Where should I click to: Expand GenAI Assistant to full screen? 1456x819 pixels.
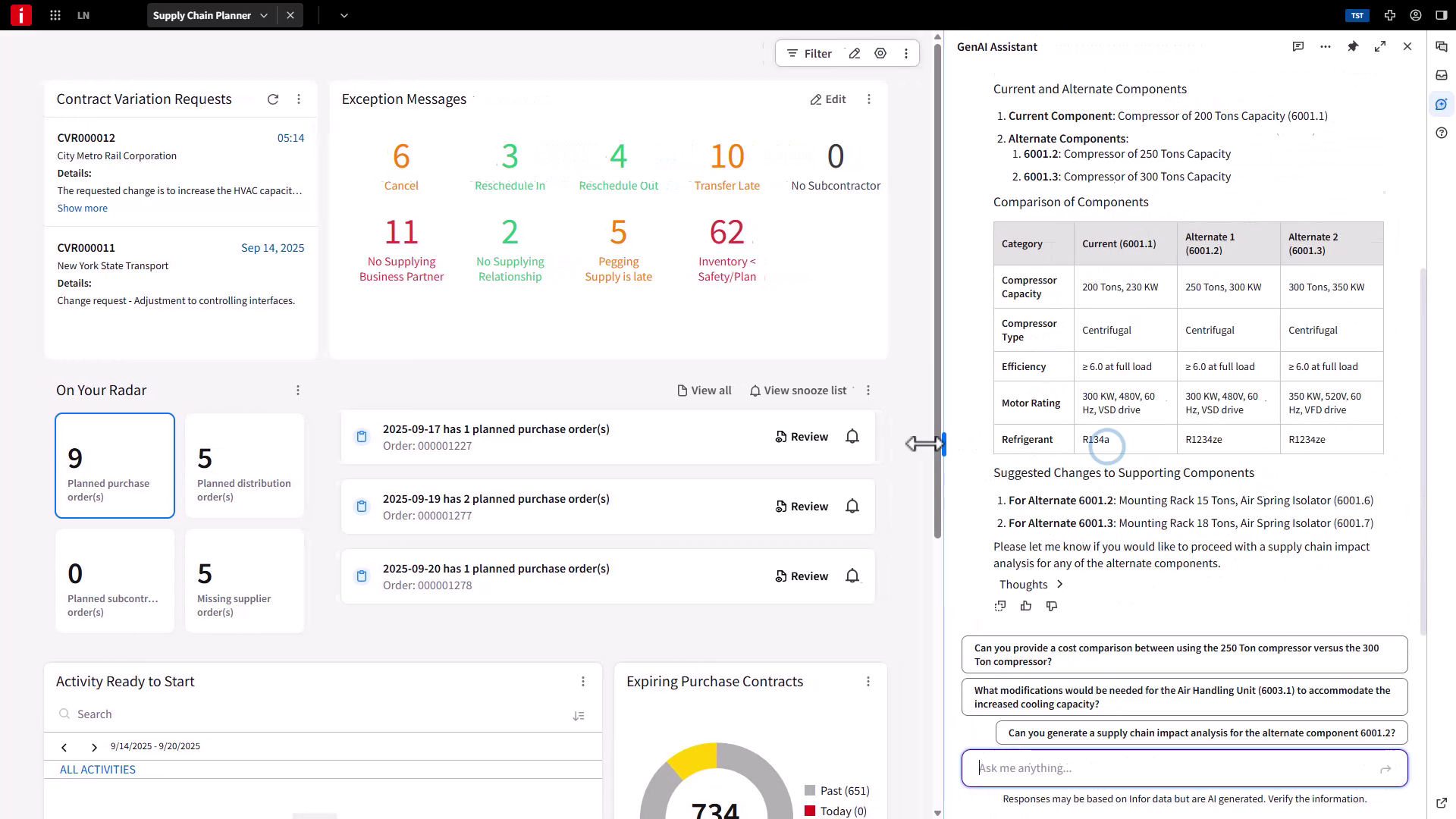(x=1380, y=47)
